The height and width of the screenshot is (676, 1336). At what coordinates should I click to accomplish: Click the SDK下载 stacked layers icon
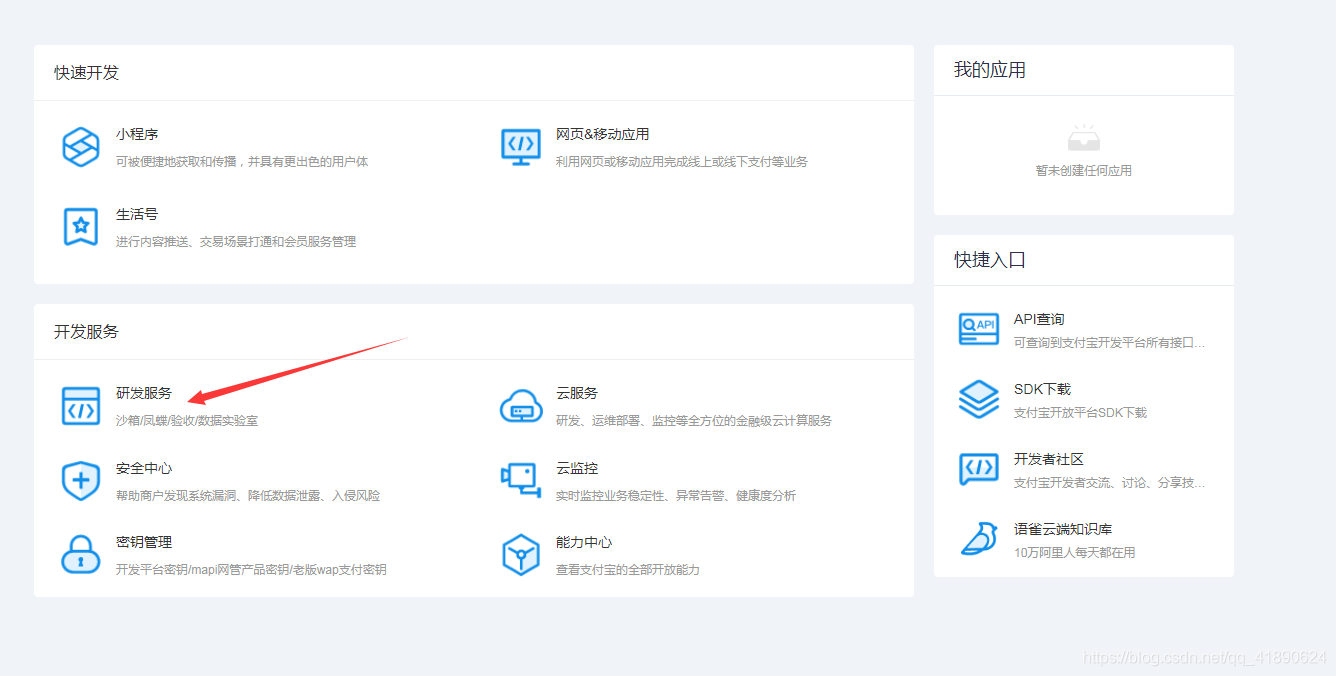coord(979,399)
